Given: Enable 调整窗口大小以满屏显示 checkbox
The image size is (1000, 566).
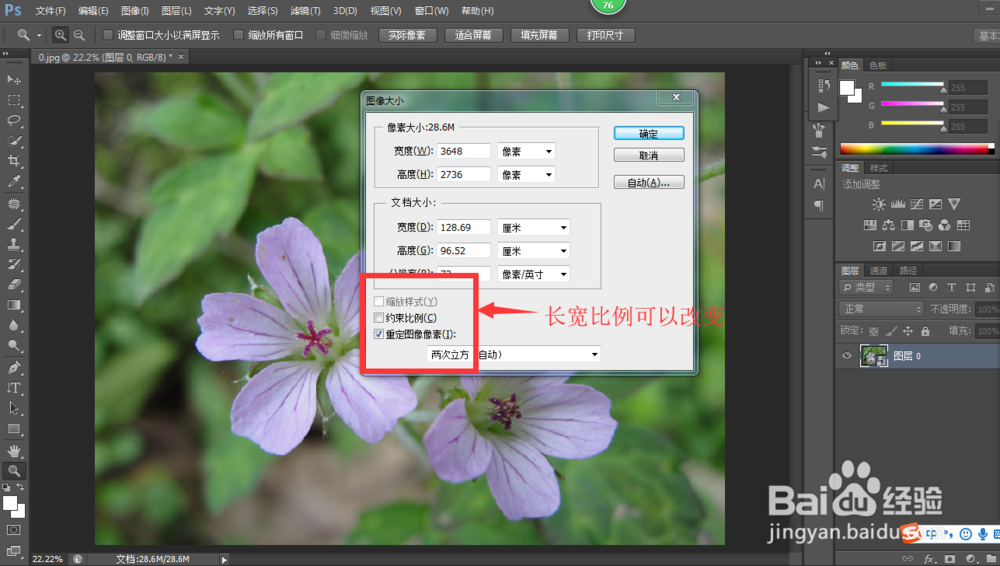Looking at the screenshot, I should [x=108, y=35].
